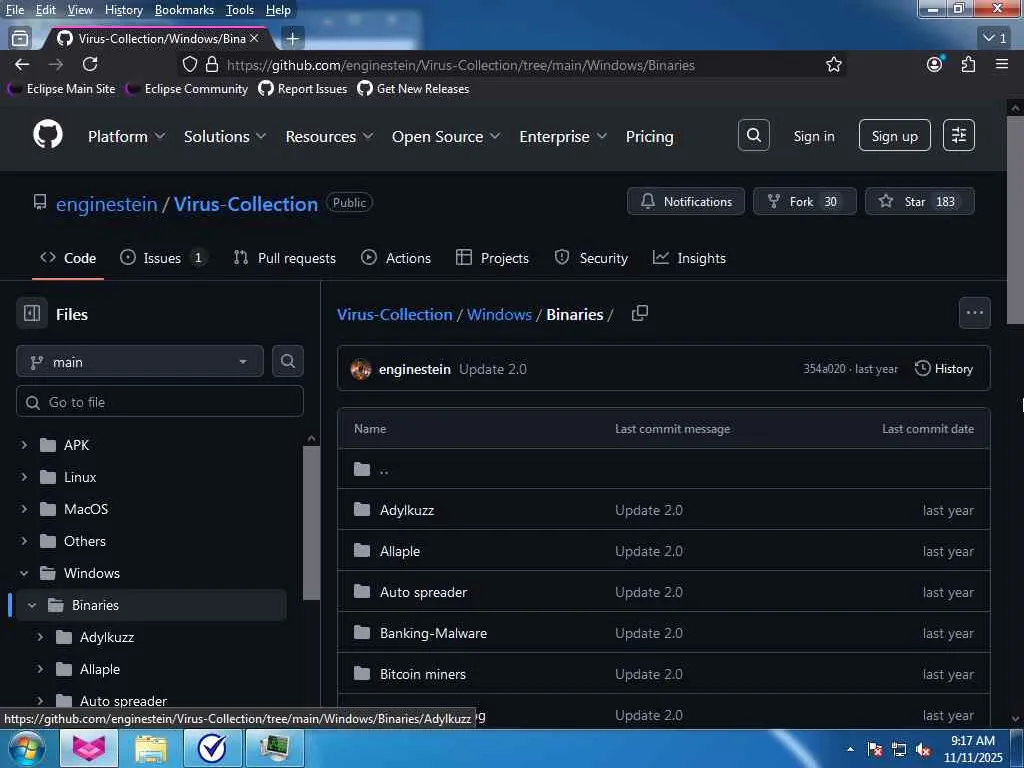The height and width of the screenshot is (768, 1024).
Task: Open the History menu in menu bar
Action: pos(123,10)
